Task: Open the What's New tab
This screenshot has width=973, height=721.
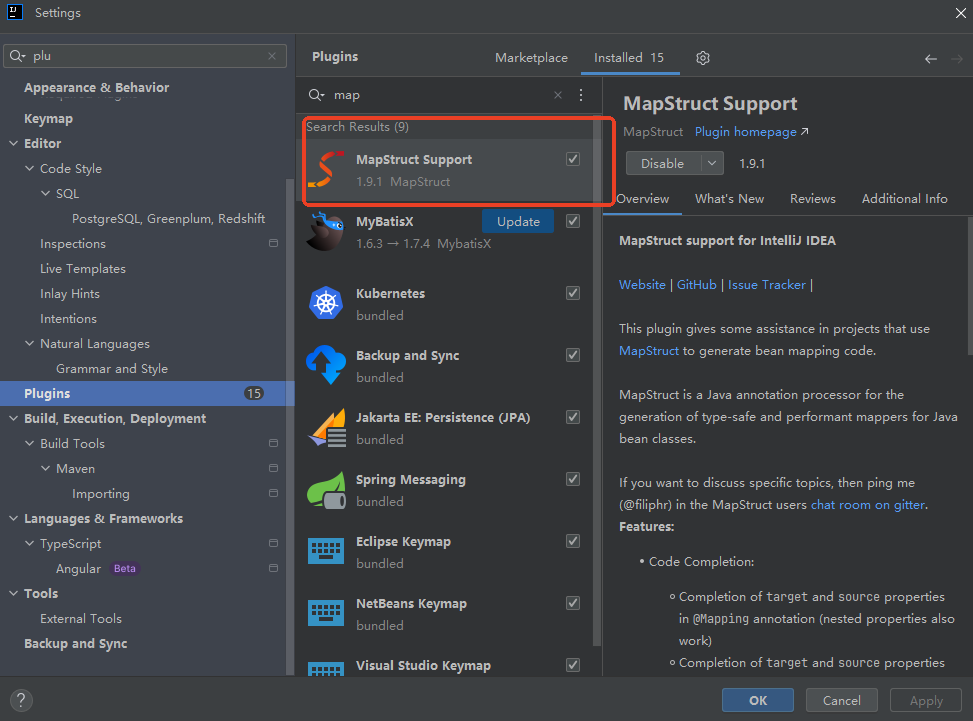Action: point(729,199)
